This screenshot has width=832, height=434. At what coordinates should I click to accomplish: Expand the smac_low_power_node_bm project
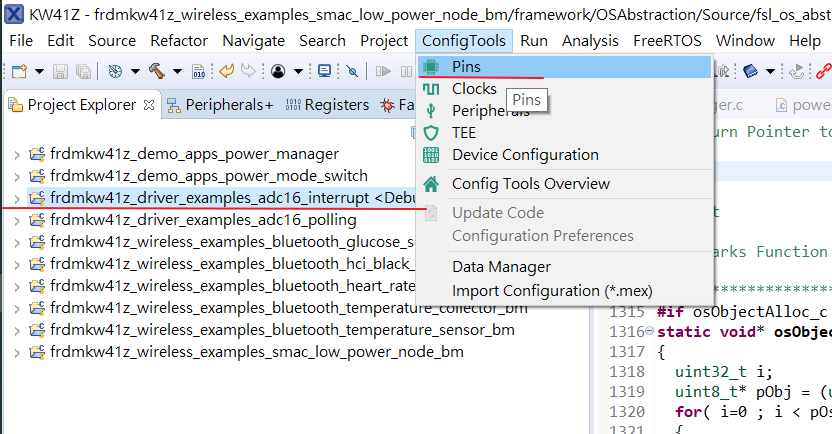click(x=17, y=352)
